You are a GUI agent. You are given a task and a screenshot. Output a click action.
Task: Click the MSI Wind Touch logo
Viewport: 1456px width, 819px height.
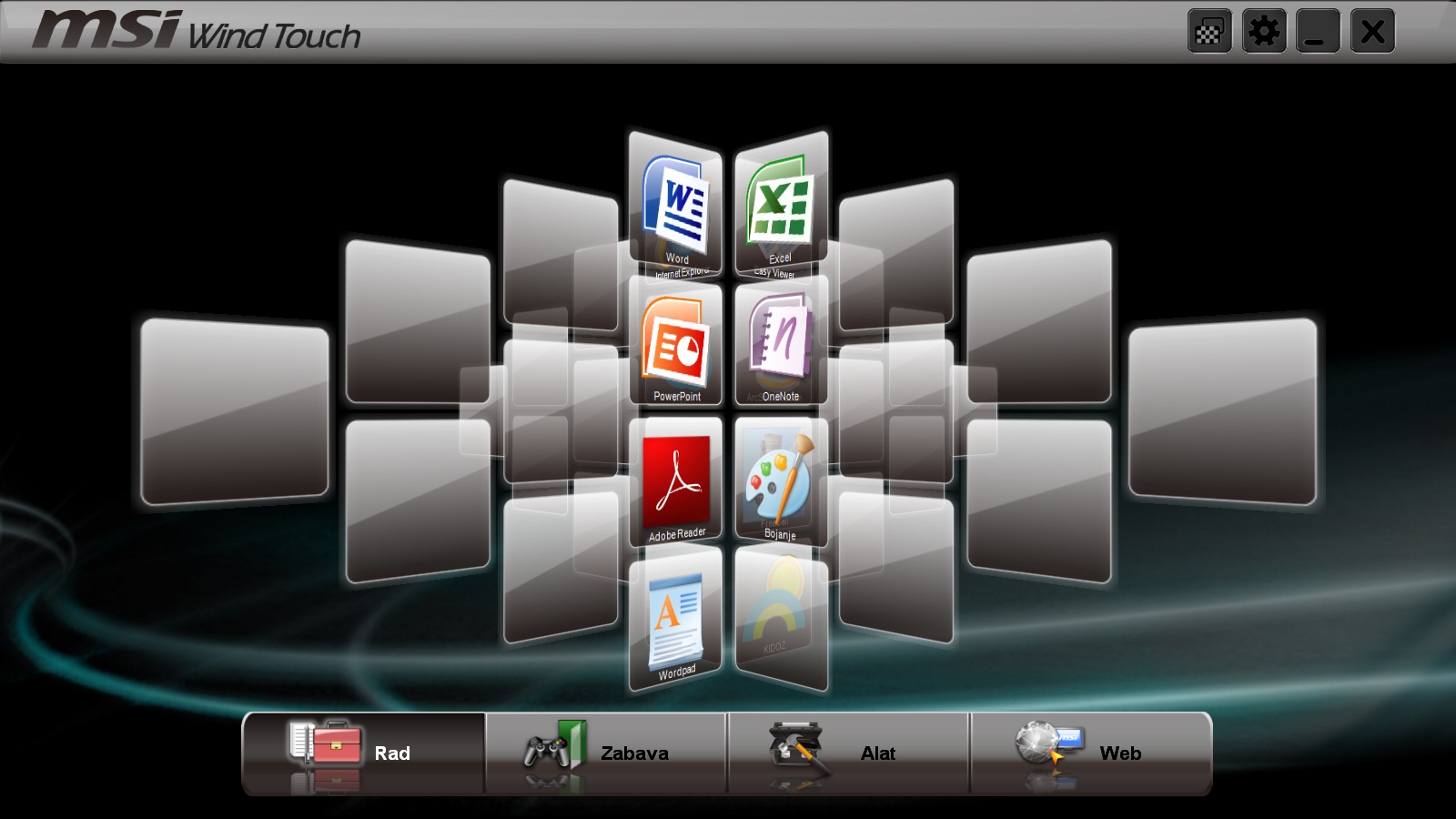tap(197, 31)
